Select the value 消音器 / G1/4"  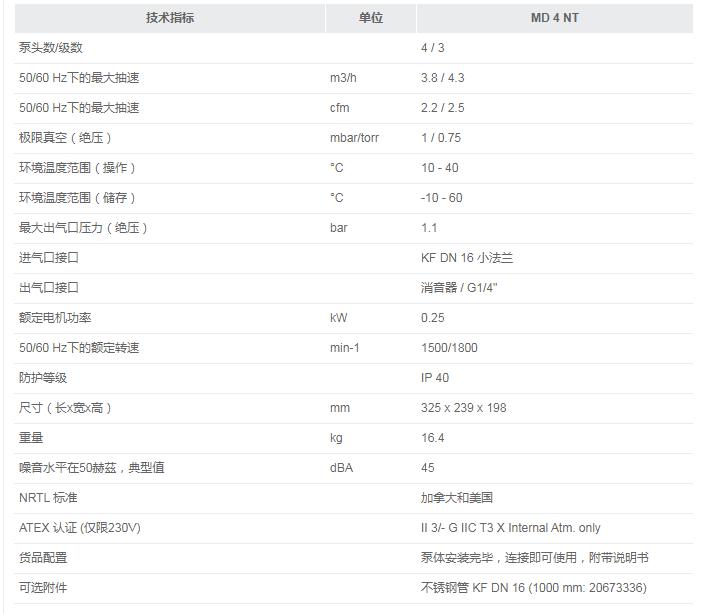pos(459,287)
